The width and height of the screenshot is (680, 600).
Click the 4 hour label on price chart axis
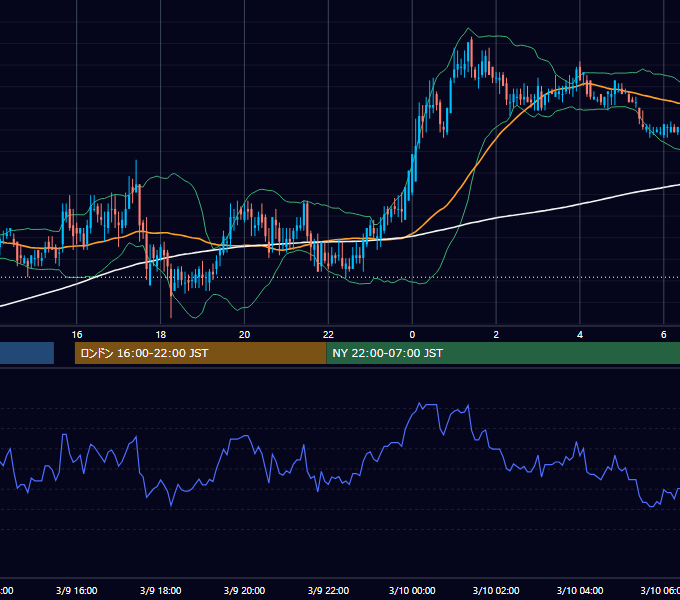click(x=580, y=335)
